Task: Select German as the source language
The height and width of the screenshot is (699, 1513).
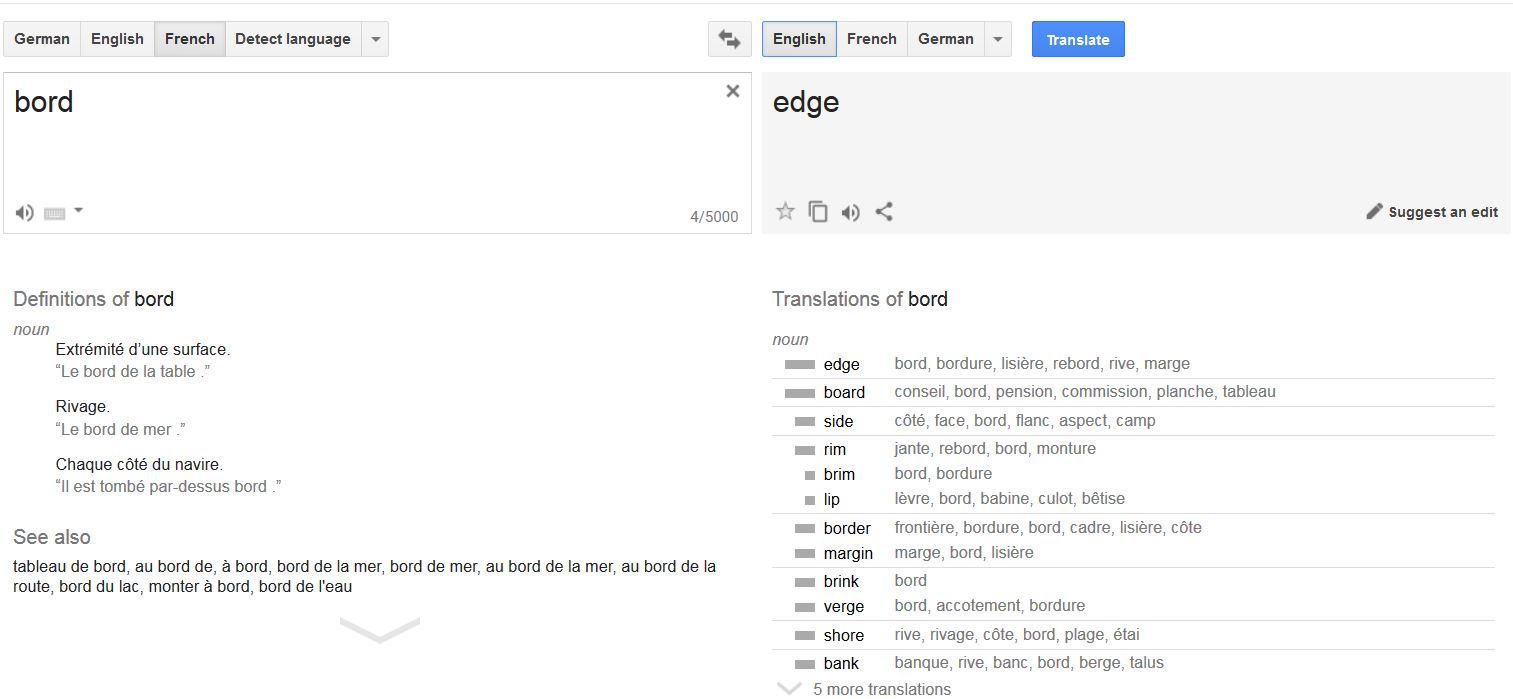Action: pos(41,38)
